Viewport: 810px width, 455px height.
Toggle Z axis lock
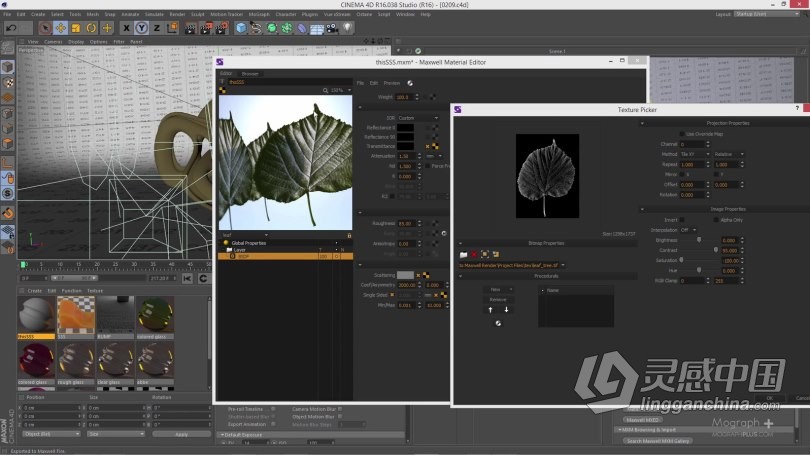(157, 28)
